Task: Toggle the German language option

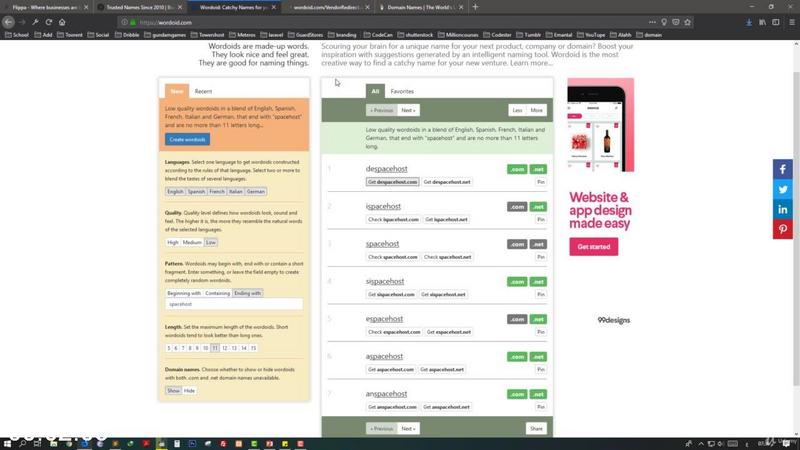Action: [x=256, y=192]
